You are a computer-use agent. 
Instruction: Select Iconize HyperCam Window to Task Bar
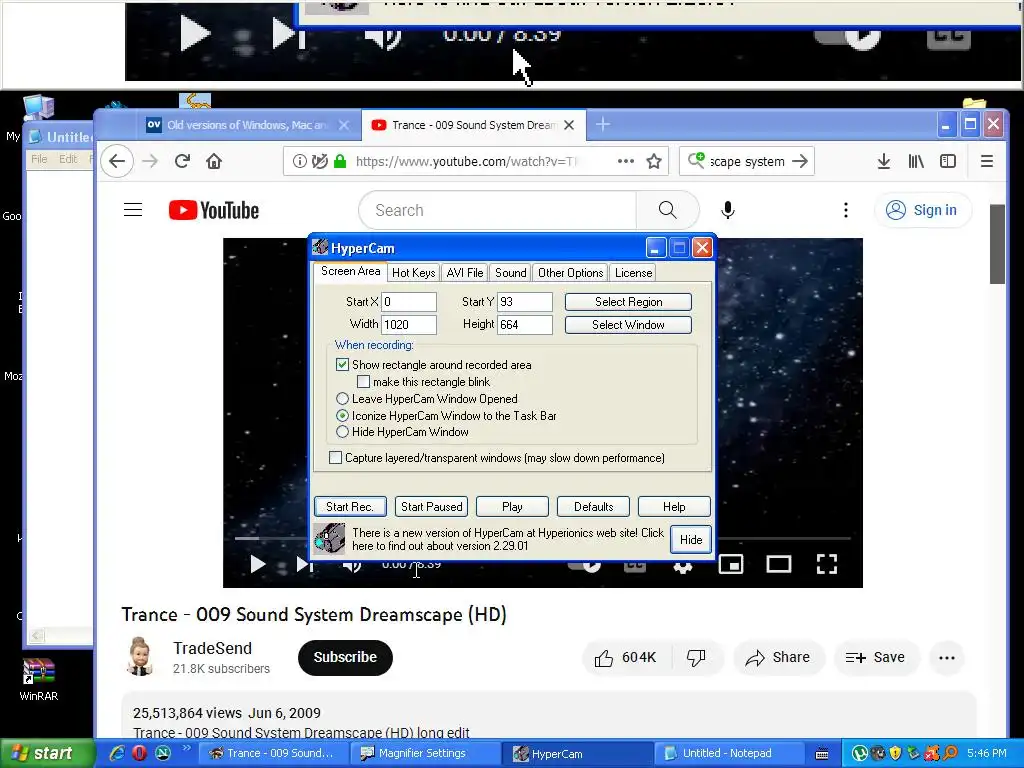342,415
